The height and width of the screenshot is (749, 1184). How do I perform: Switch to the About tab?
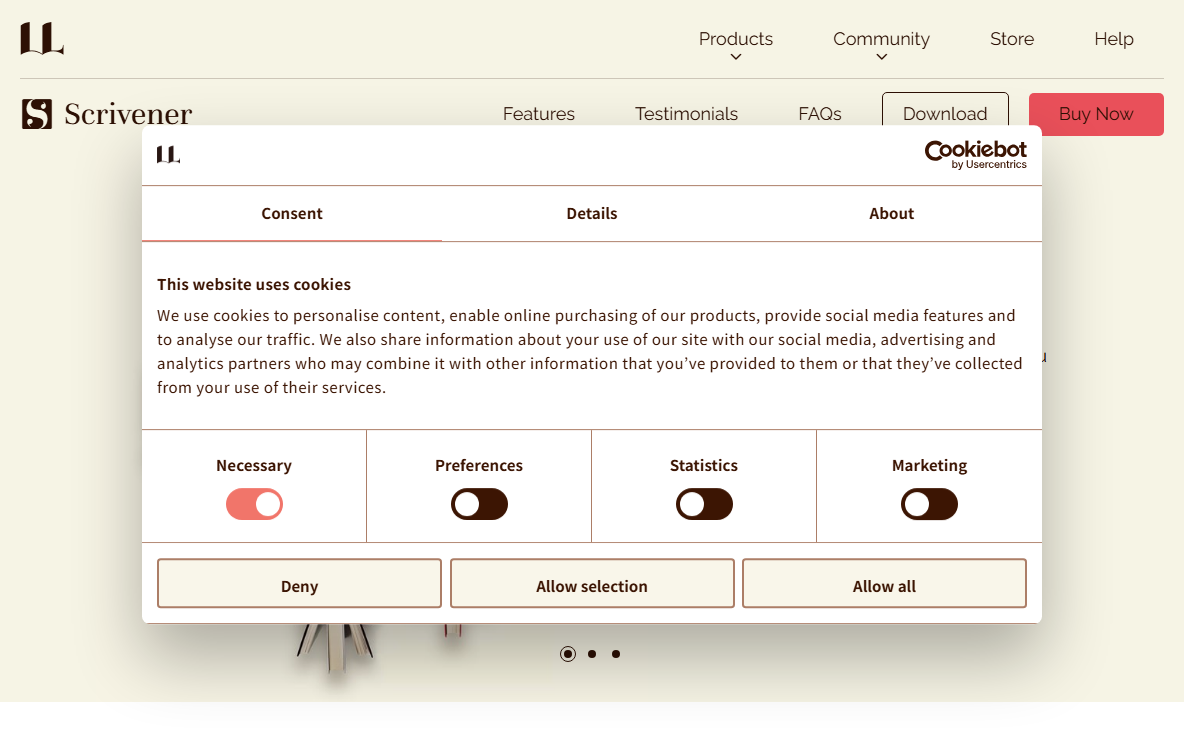[892, 214]
